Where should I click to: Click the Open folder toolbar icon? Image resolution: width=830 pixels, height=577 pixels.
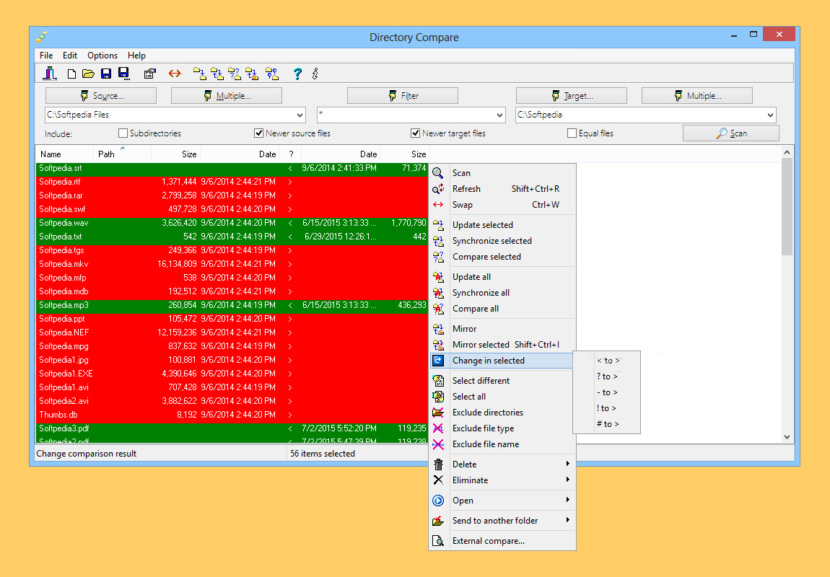point(88,74)
